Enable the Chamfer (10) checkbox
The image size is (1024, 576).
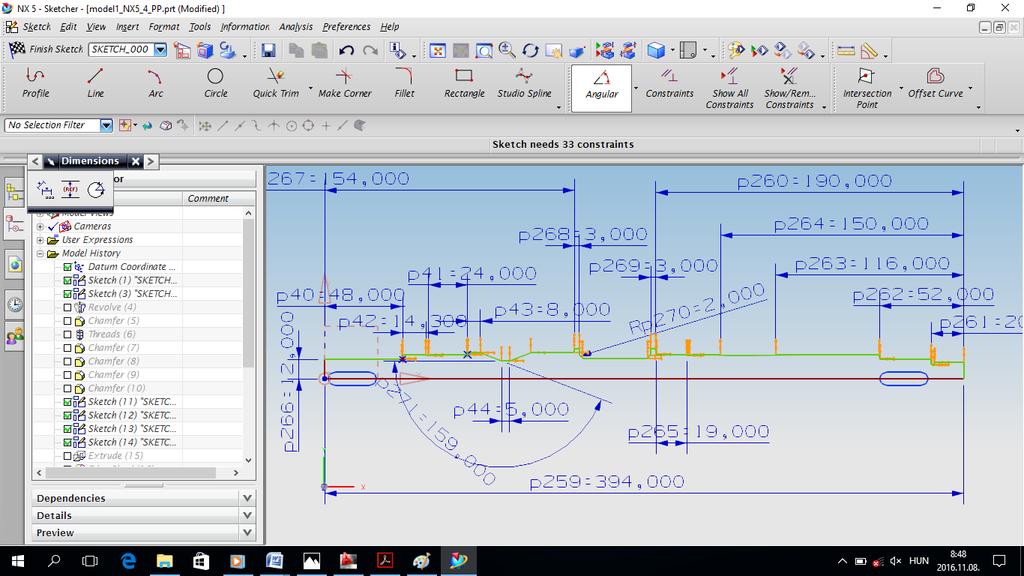67,388
